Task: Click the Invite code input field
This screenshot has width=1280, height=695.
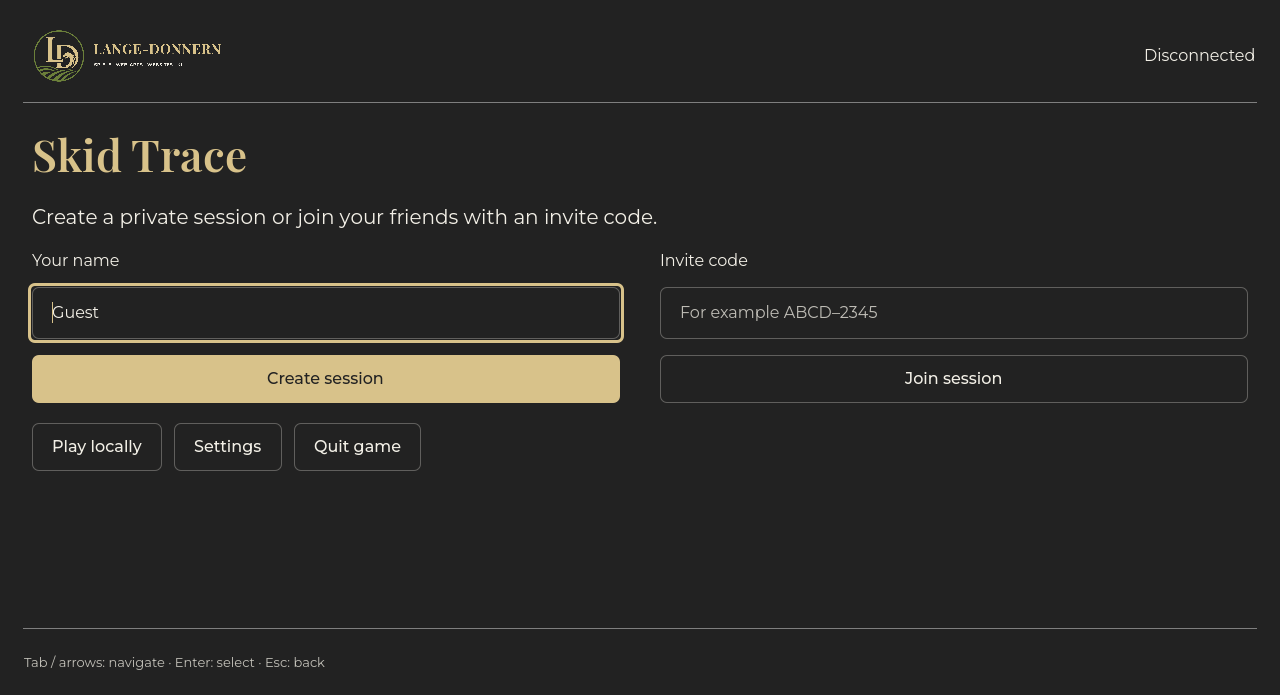Action: (x=954, y=313)
